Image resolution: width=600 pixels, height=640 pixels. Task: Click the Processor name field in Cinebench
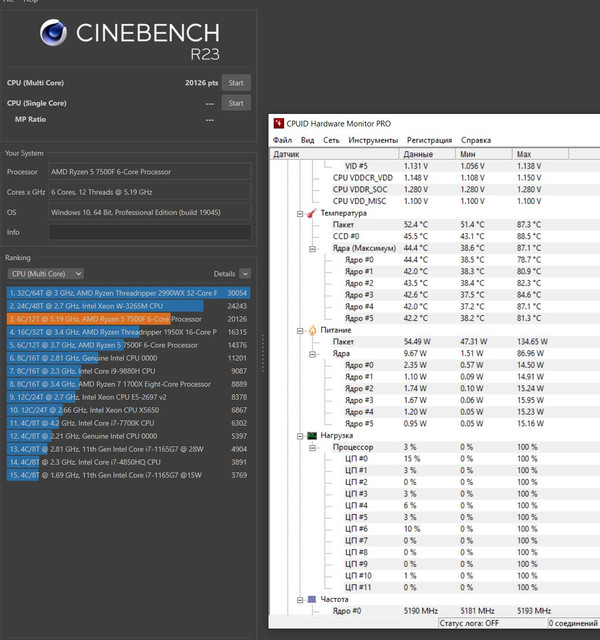(150, 171)
